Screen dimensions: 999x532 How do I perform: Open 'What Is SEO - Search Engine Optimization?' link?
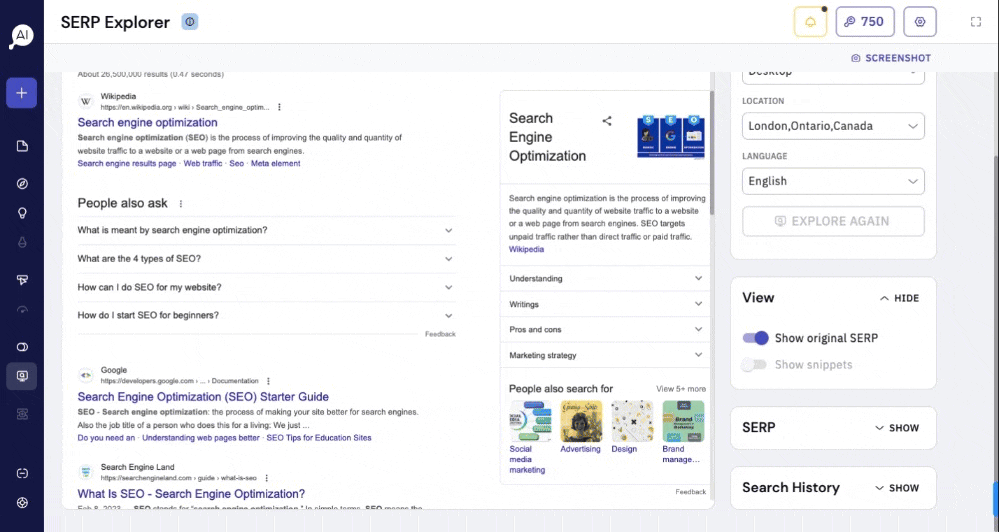click(191, 494)
